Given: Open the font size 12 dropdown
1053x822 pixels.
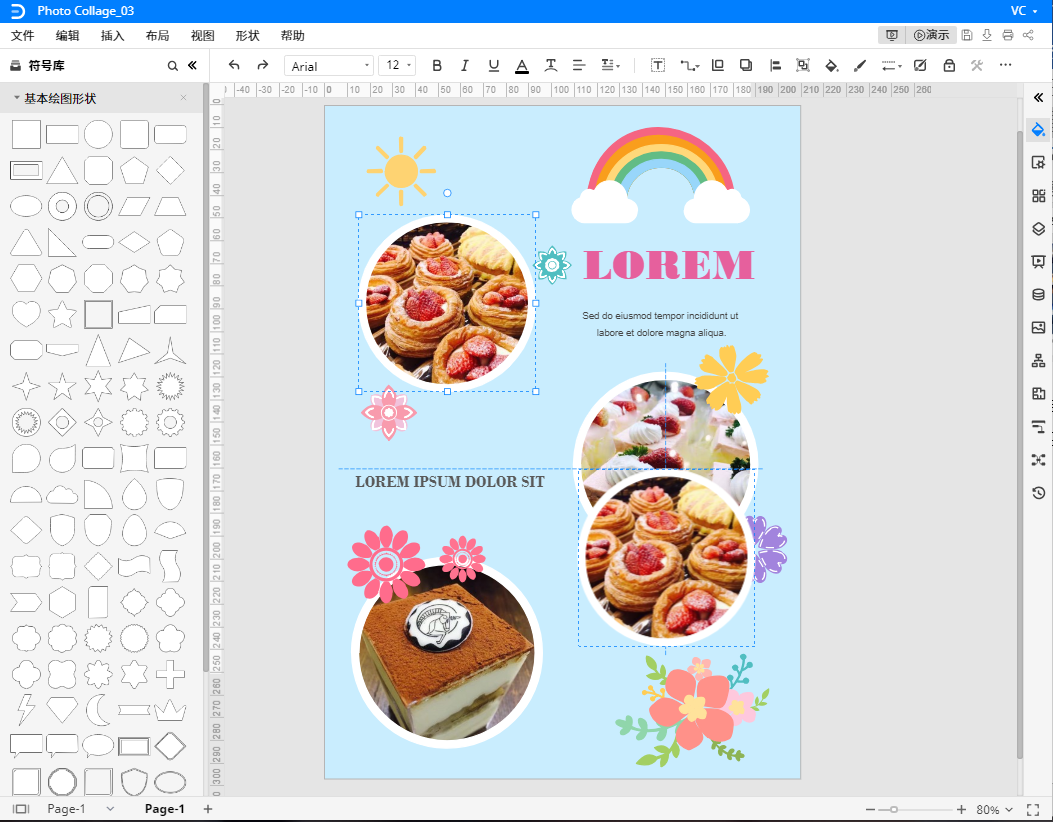Looking at the screenshot, I should (397, 65).
